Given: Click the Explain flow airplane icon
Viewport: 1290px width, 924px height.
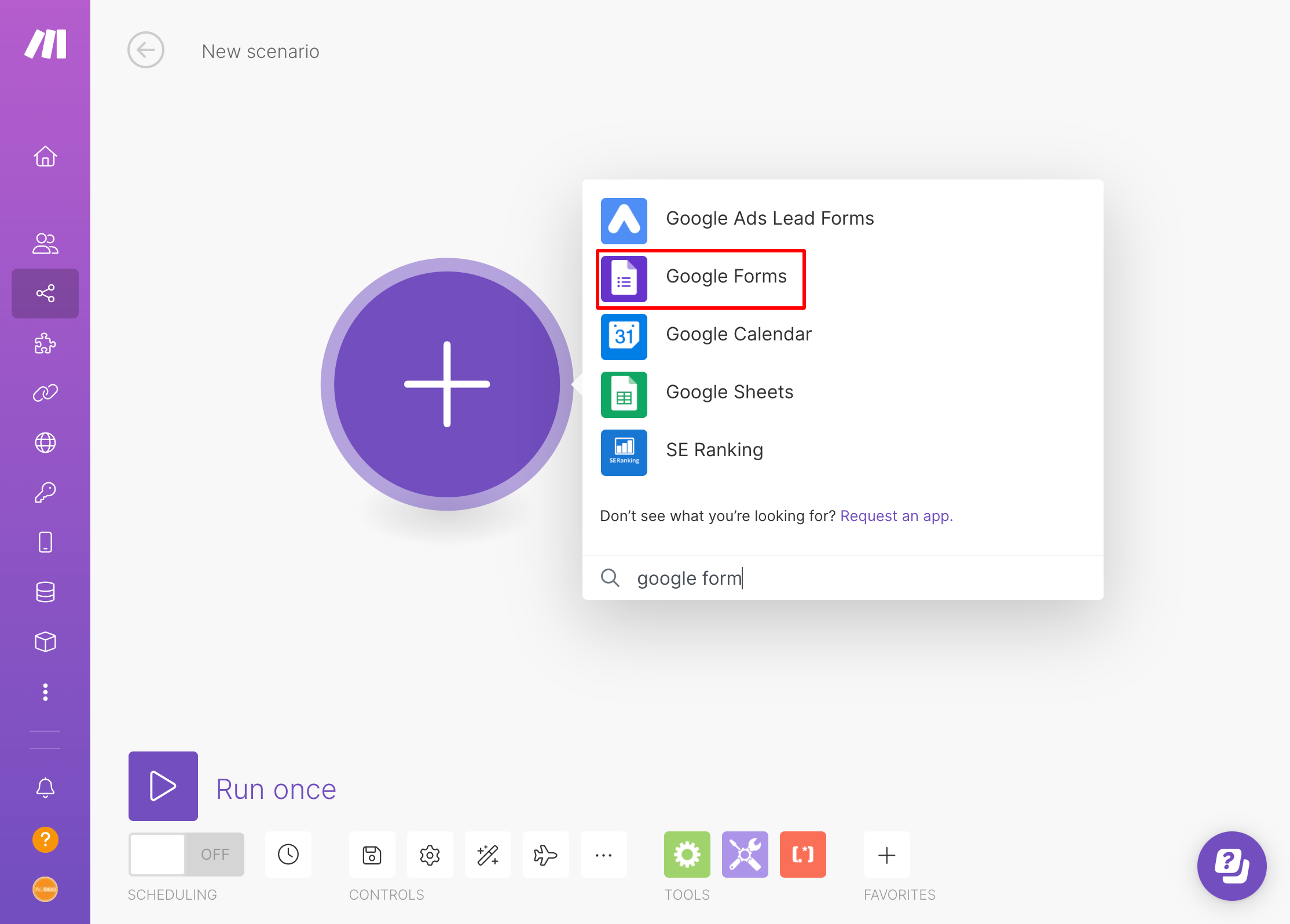Looking at the screenshot, I should (545, 855).
